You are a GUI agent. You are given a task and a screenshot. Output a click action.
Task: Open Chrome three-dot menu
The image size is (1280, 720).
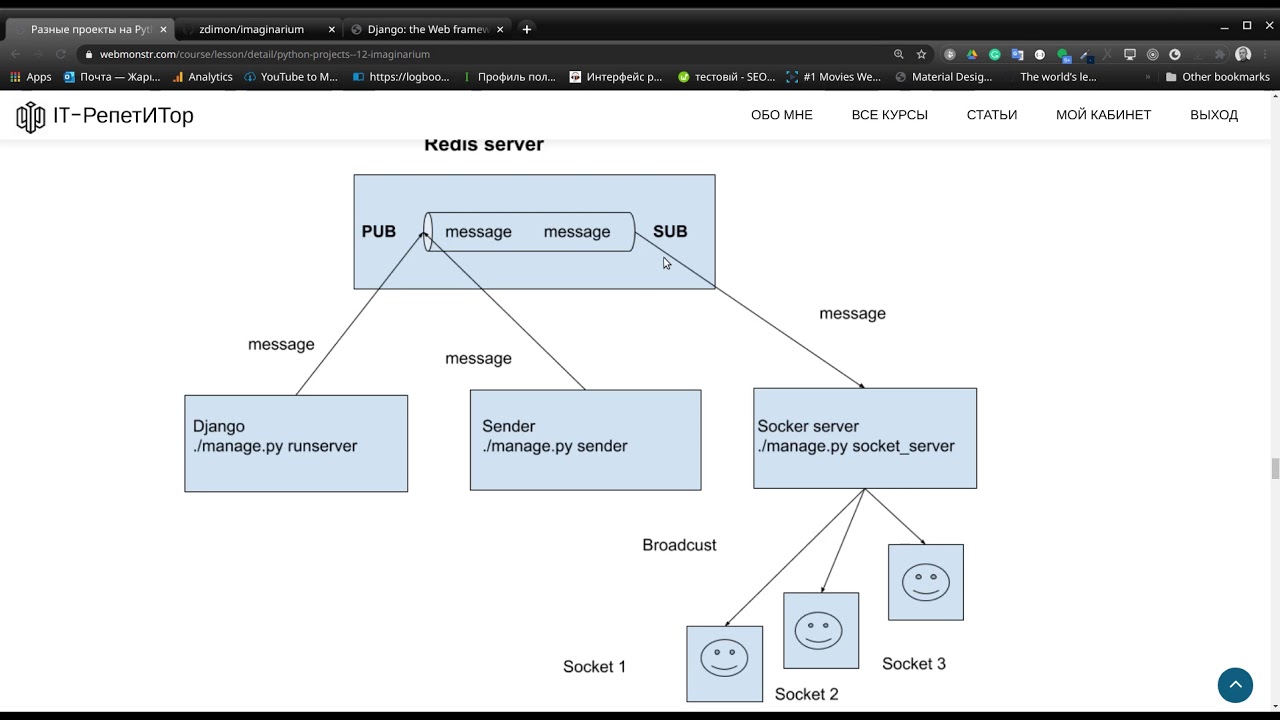click(x=1265, y=54)
